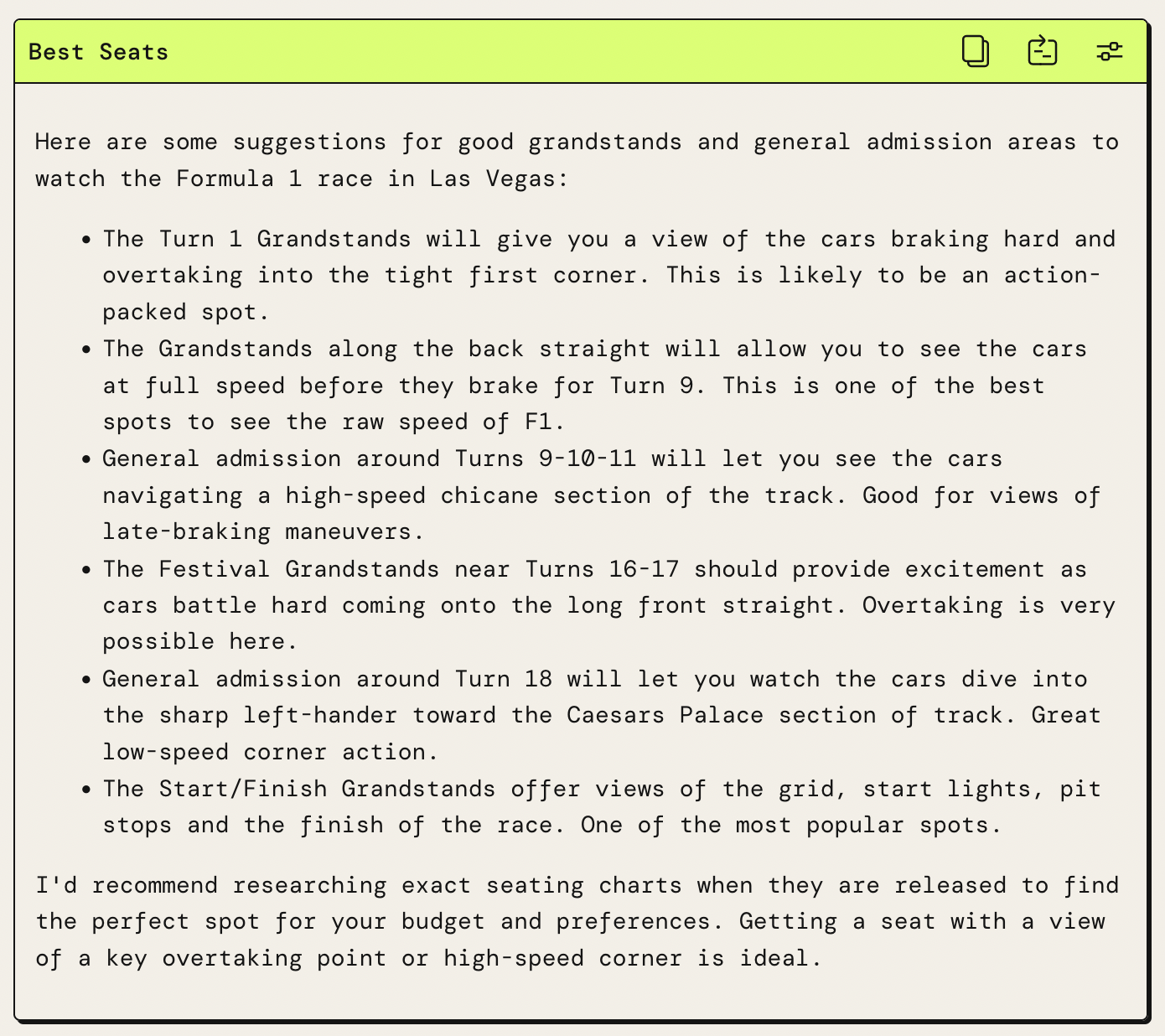The width and height of the screenshot is (1165, 1036).
Task: Click the bullet dot before Turn 1 Grandstands
Action: coord(85,241)
